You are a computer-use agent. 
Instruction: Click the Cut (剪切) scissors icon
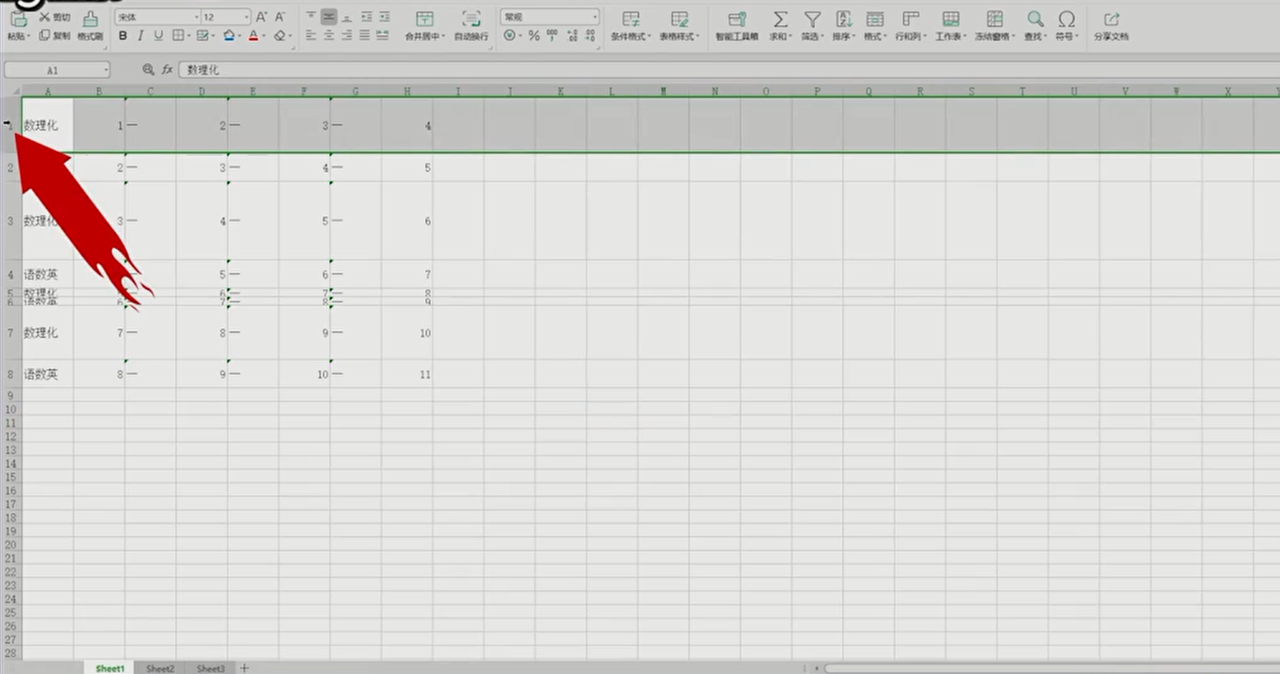coord(45,17)
